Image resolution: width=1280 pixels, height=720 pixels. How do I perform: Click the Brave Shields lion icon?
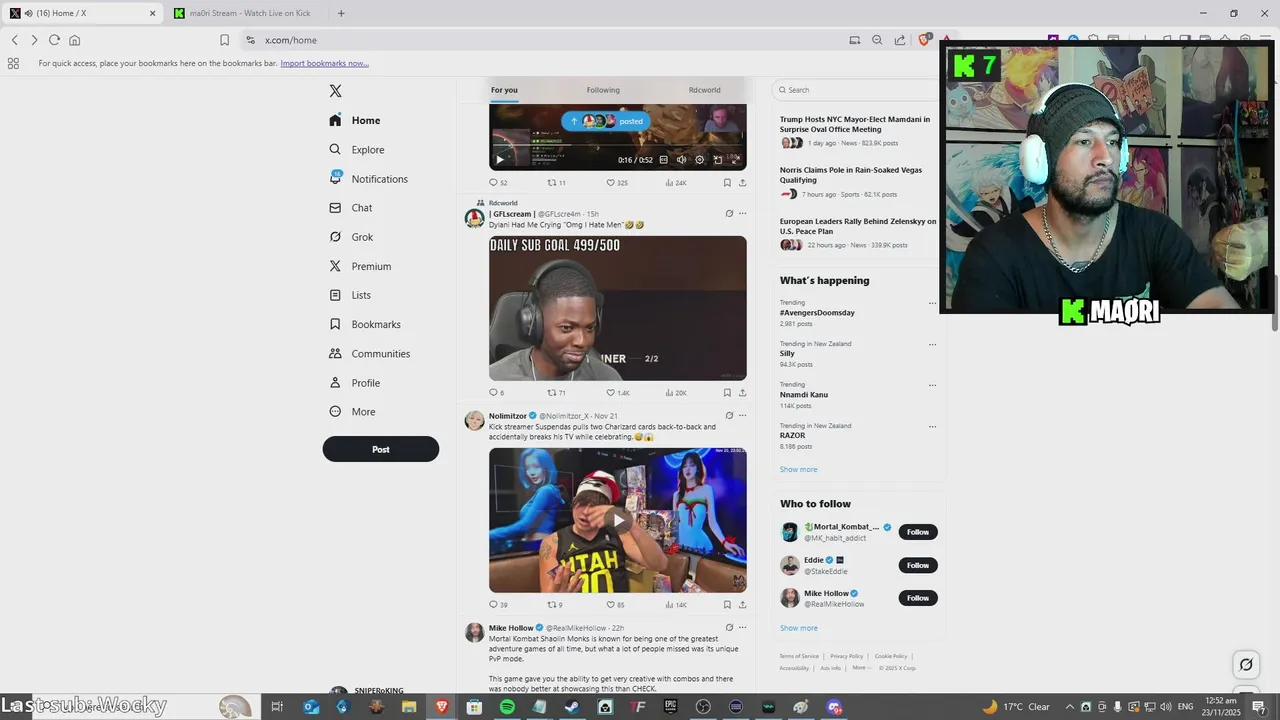[x=924, y=40]
